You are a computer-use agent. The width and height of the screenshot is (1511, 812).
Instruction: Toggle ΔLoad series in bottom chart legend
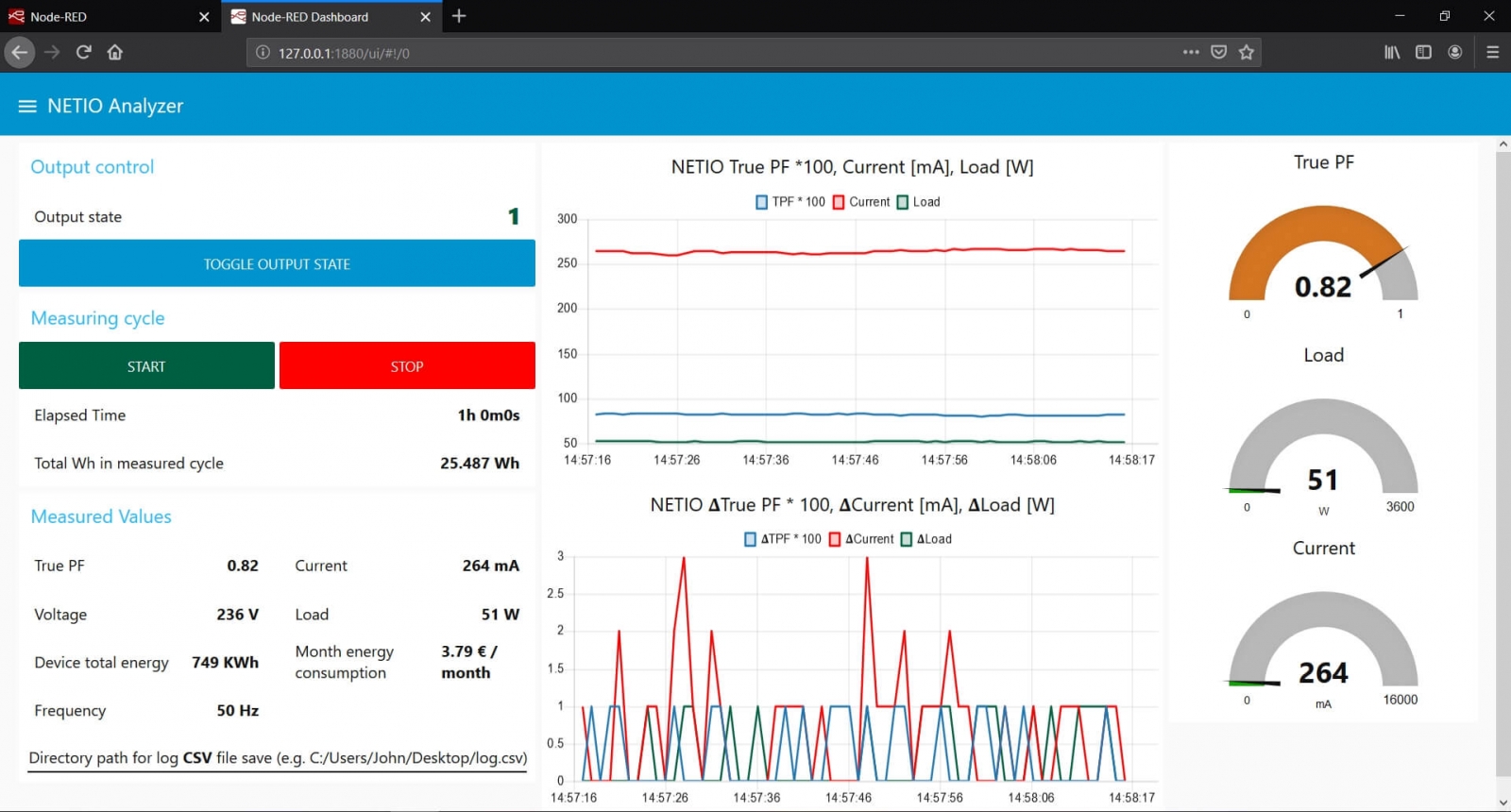point(926,539)
